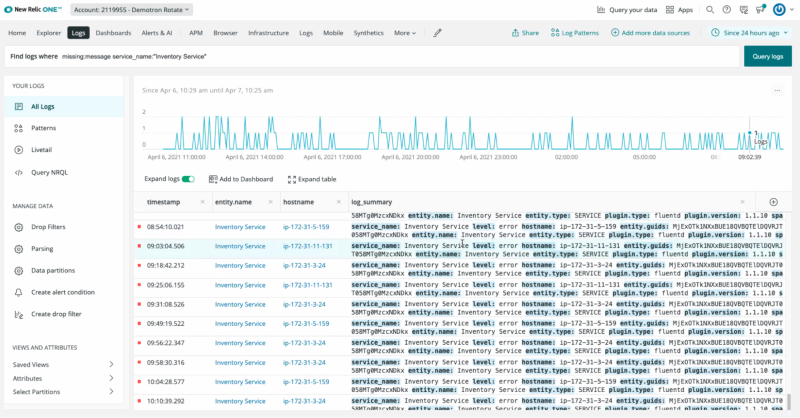This screenshot has width=800, height=418.
Task: Open hostname link in 09:25:06.155 row
Action: 308,285
